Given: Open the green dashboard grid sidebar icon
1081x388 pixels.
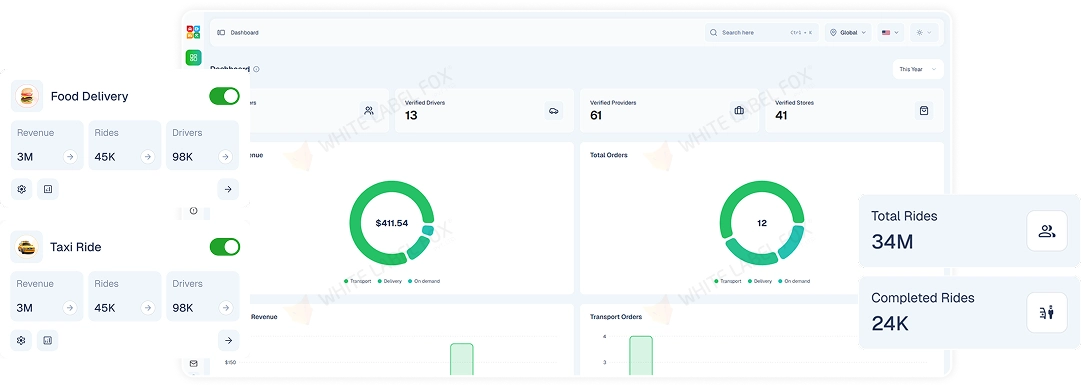Looking at the screenshot, I should [194, 58].
